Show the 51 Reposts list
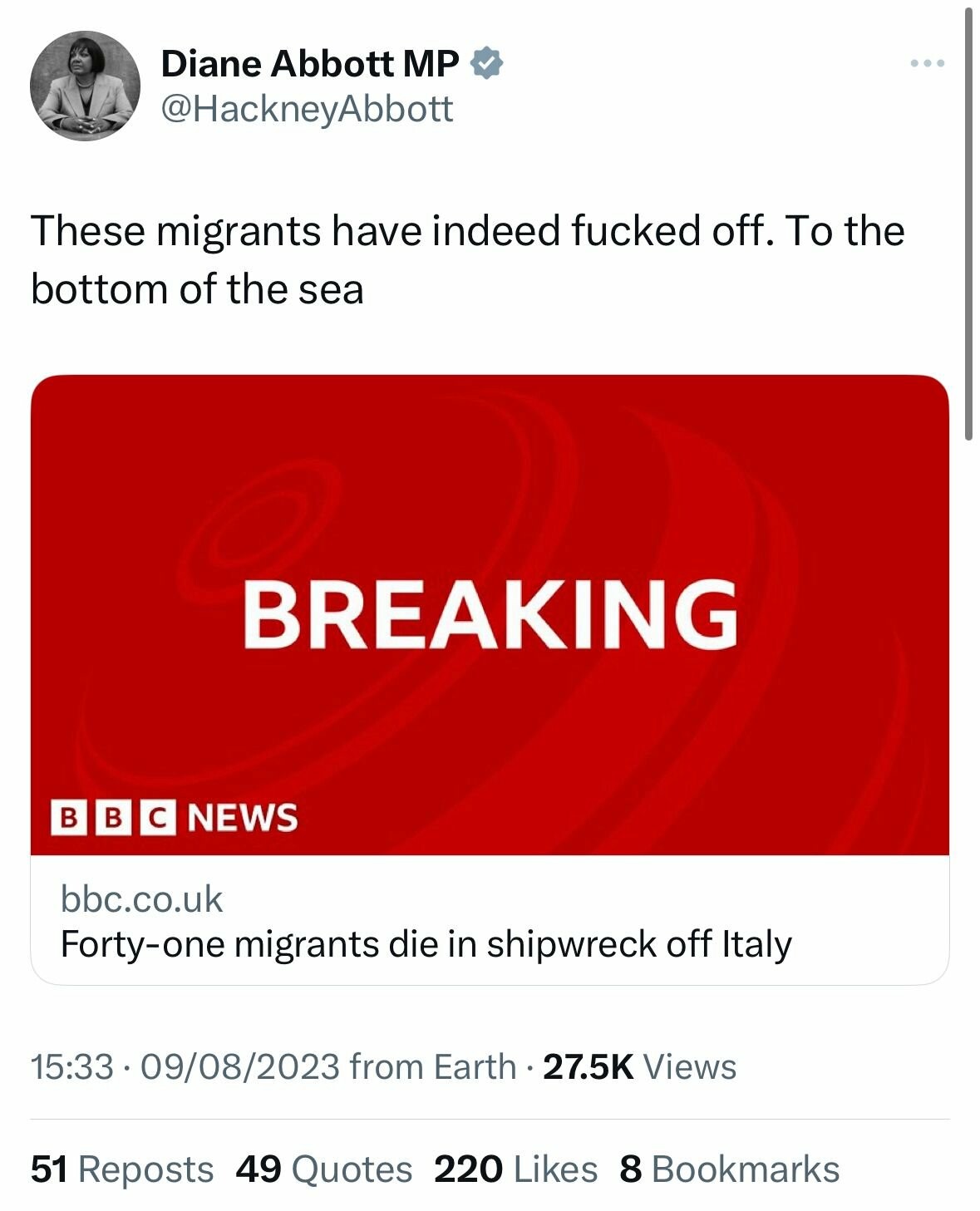 coord(122,1169)
